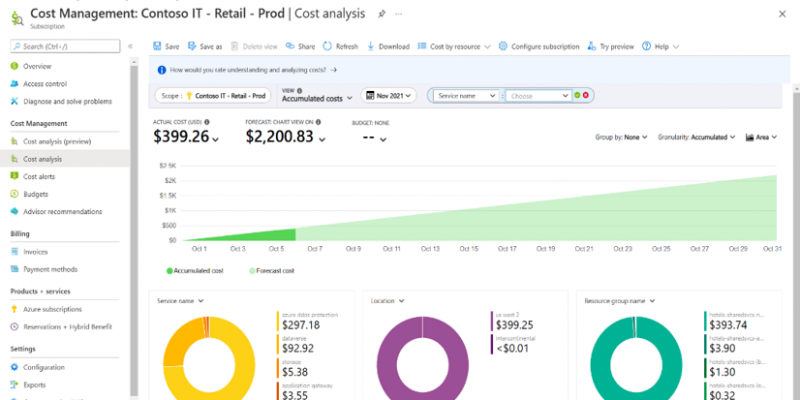Open the Resource group name chart dropdown

point(619,301)
